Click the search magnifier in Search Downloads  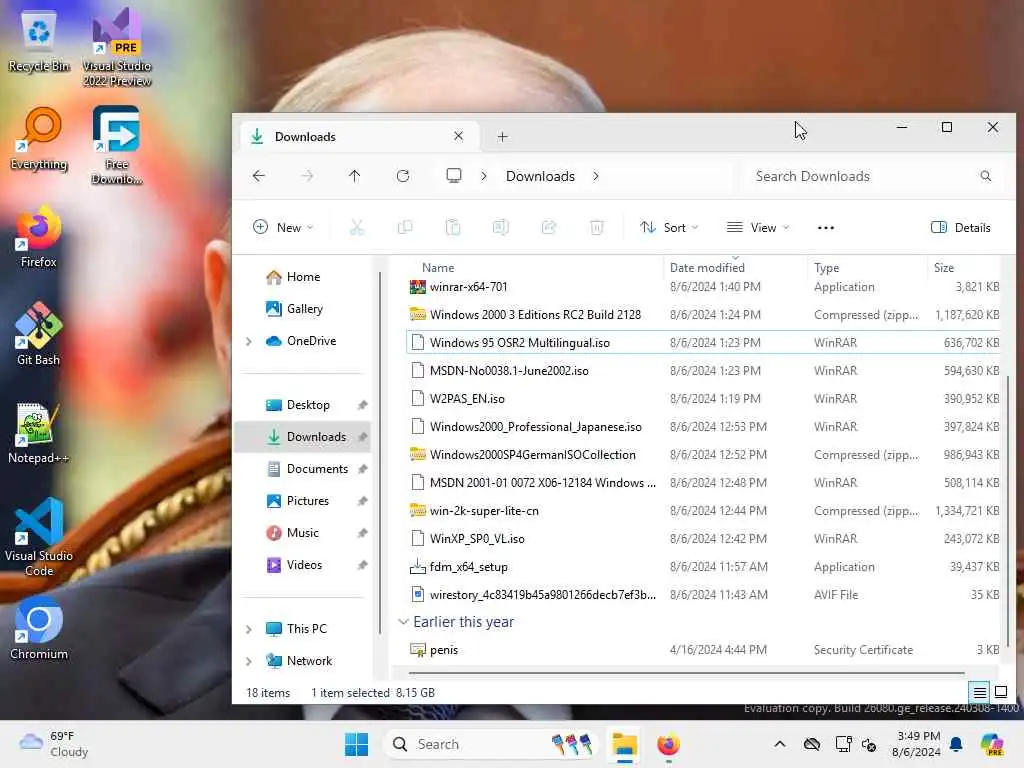[985, 176]
